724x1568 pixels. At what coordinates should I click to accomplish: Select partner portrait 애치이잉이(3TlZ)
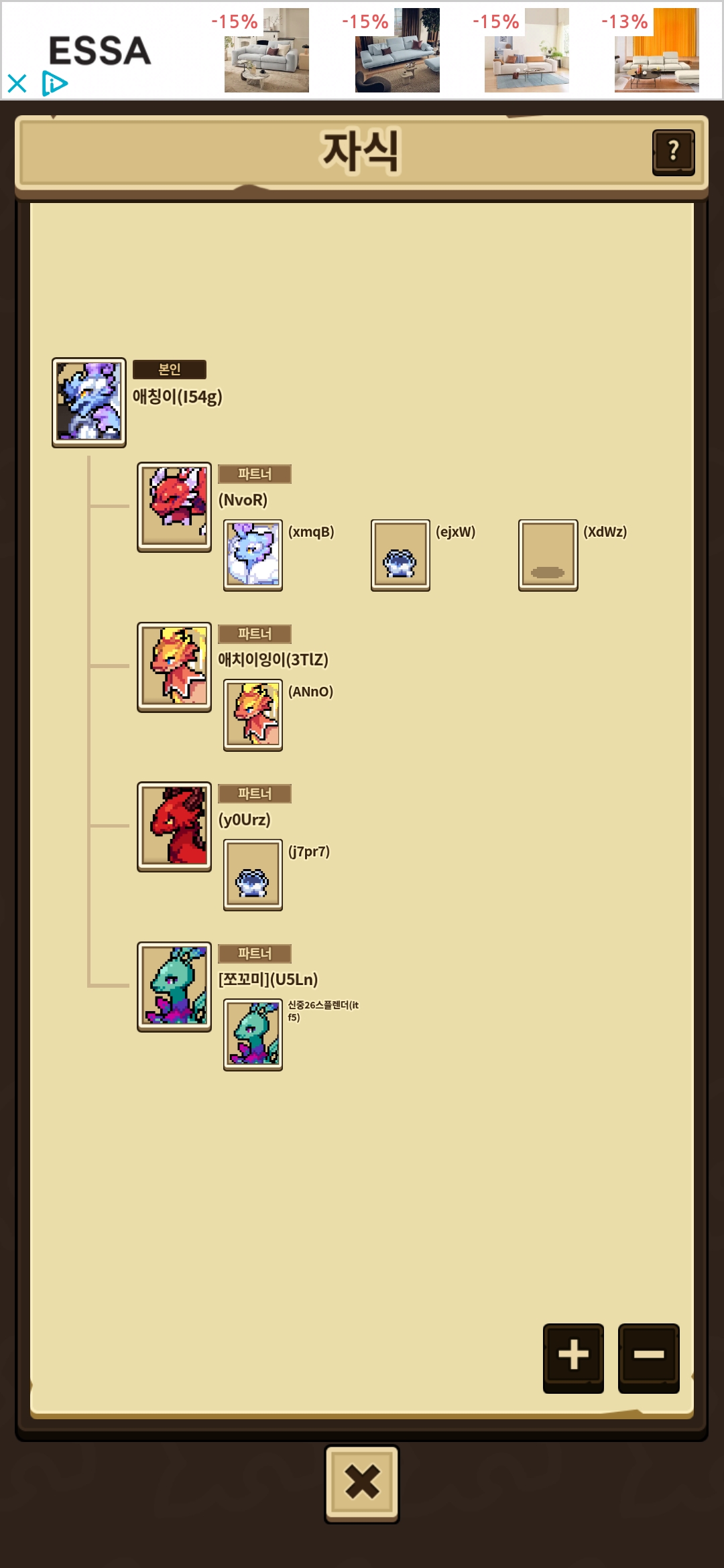174,667
